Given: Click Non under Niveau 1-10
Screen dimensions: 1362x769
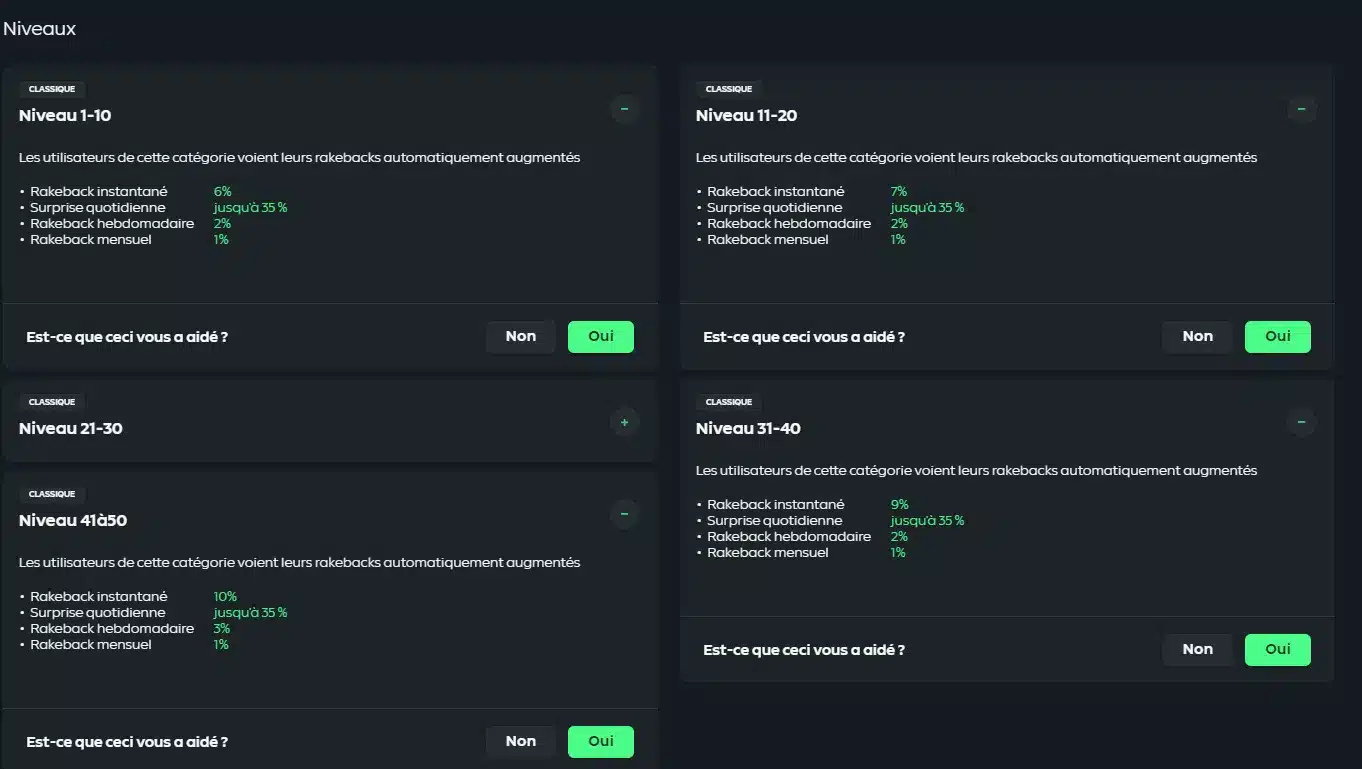Looking at the screenshot, I should point(521,337).
